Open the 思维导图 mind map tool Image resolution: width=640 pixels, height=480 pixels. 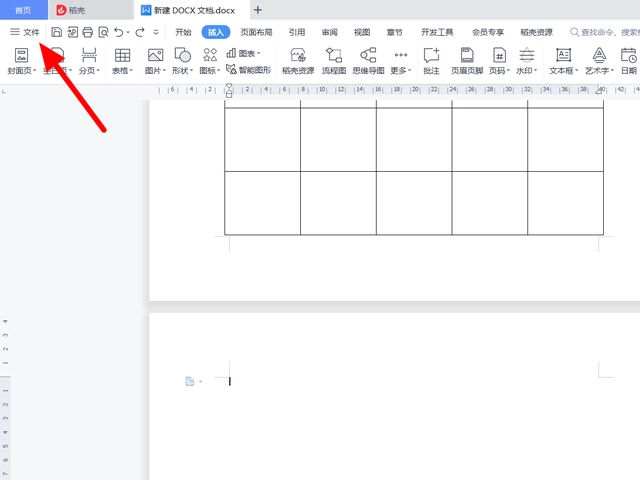(x=368, y=60)
